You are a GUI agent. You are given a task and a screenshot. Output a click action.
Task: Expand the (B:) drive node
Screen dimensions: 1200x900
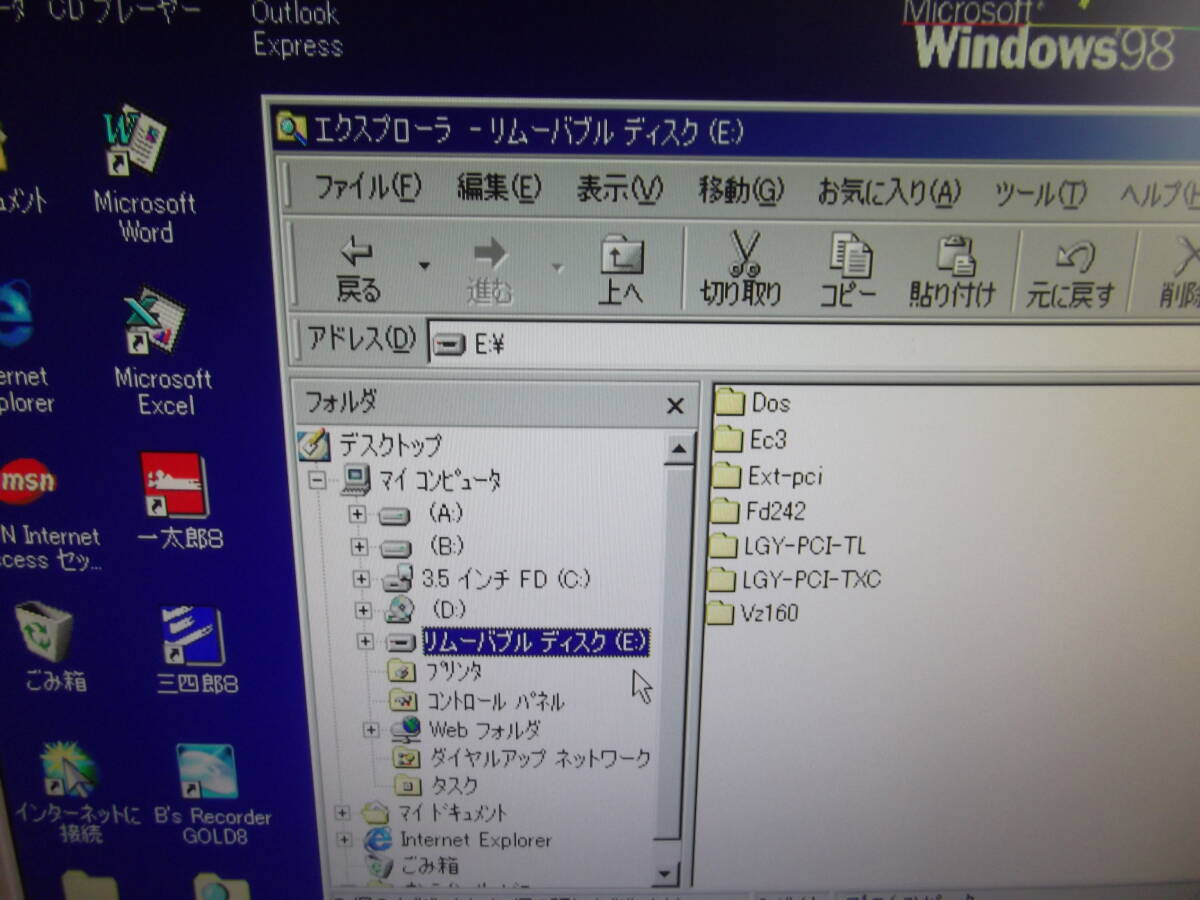(x=358, y=547)
